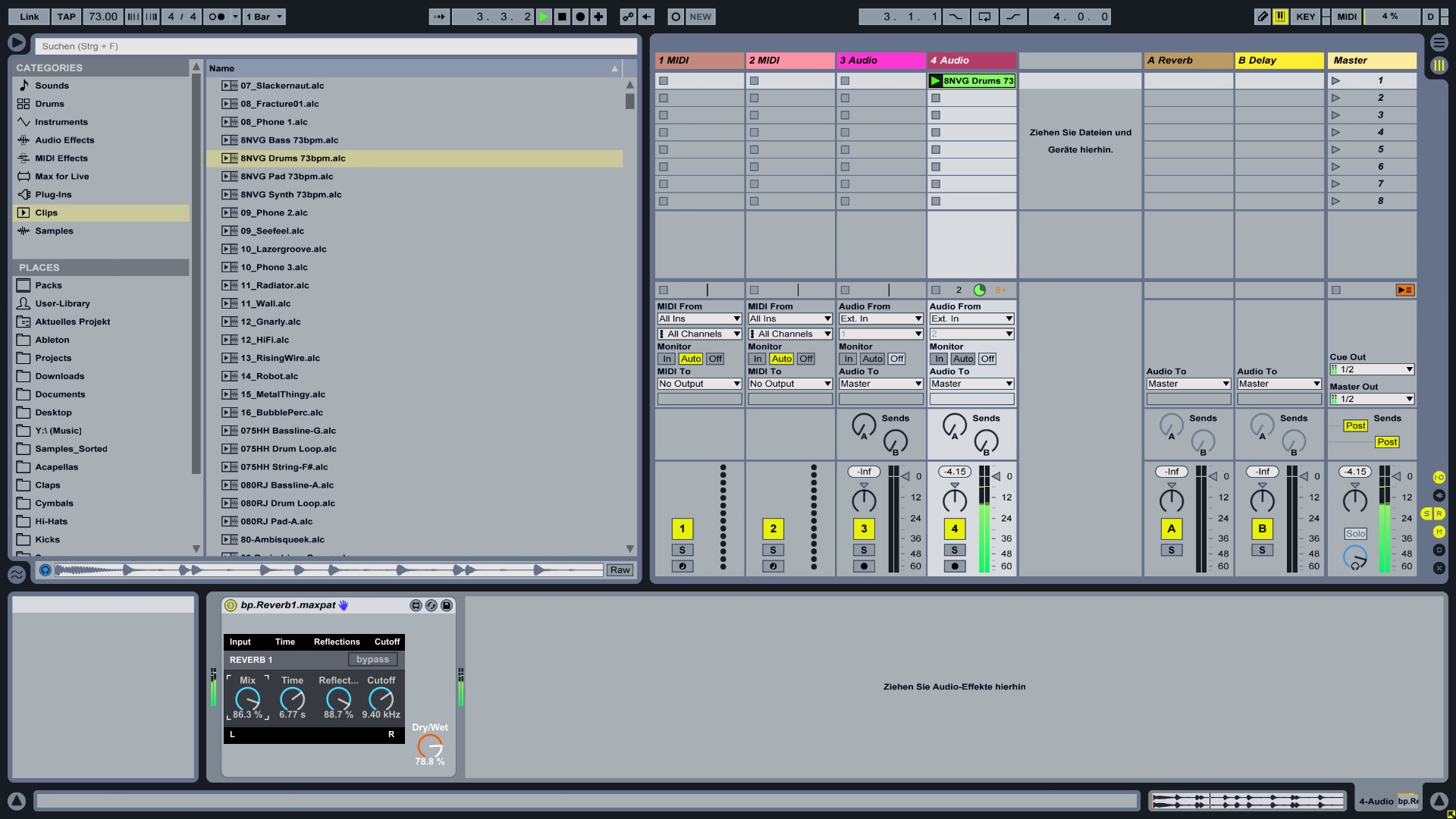The width and height of the screenshot is (1456, 819).
Task: Solo track 3 Audio
Action: 864,551
